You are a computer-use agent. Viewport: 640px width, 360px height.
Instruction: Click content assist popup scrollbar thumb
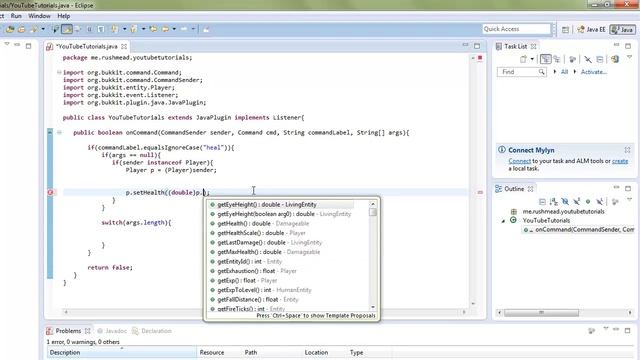point(373,212)
